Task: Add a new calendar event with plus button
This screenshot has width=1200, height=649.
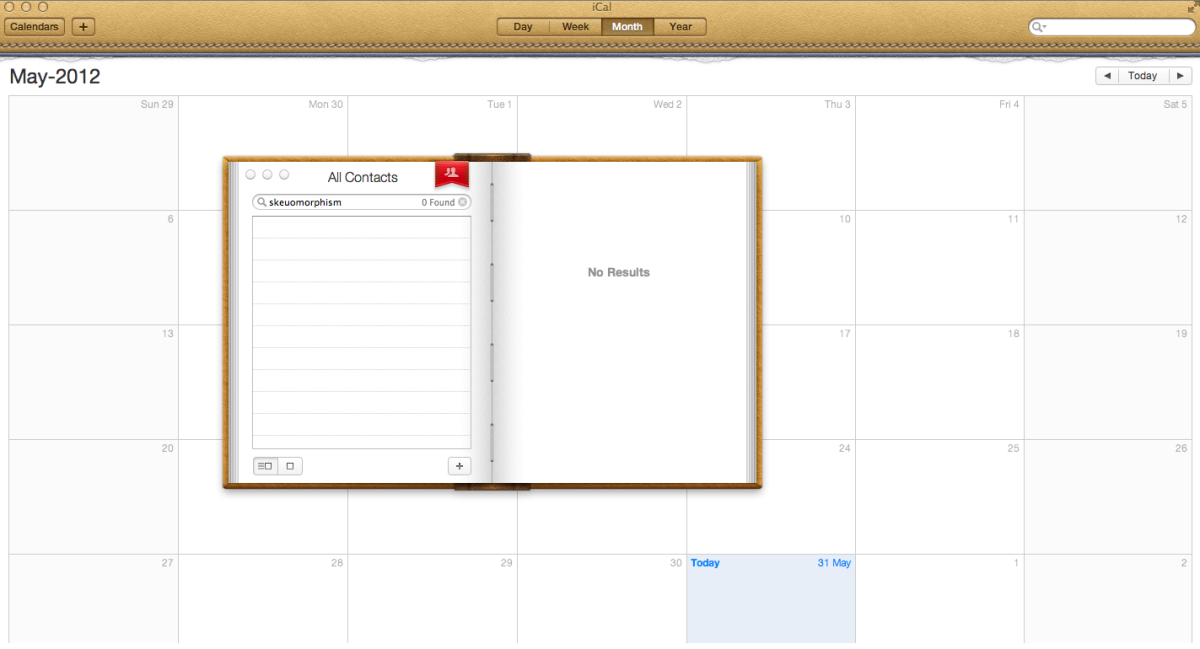Action: [x=83, y=27]
